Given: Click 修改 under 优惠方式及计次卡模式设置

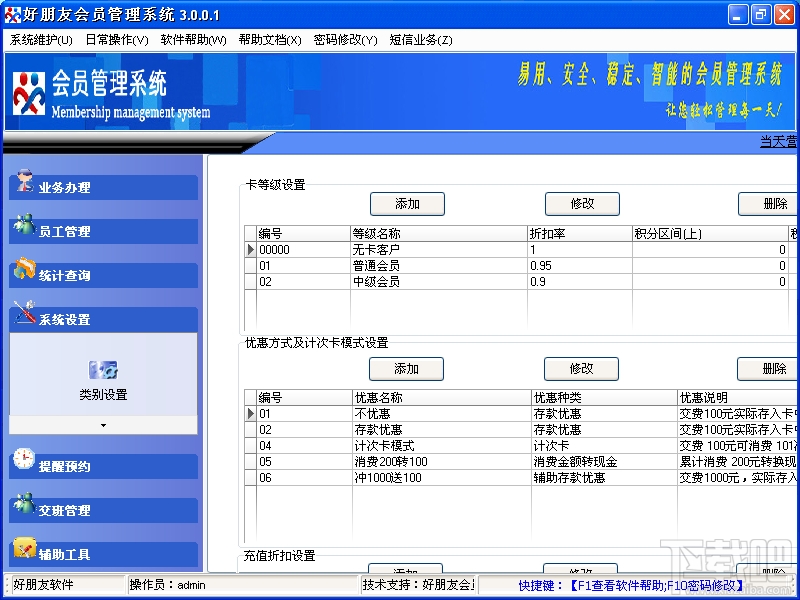Looking at the screenshot, I should click(x=581, y=369).
